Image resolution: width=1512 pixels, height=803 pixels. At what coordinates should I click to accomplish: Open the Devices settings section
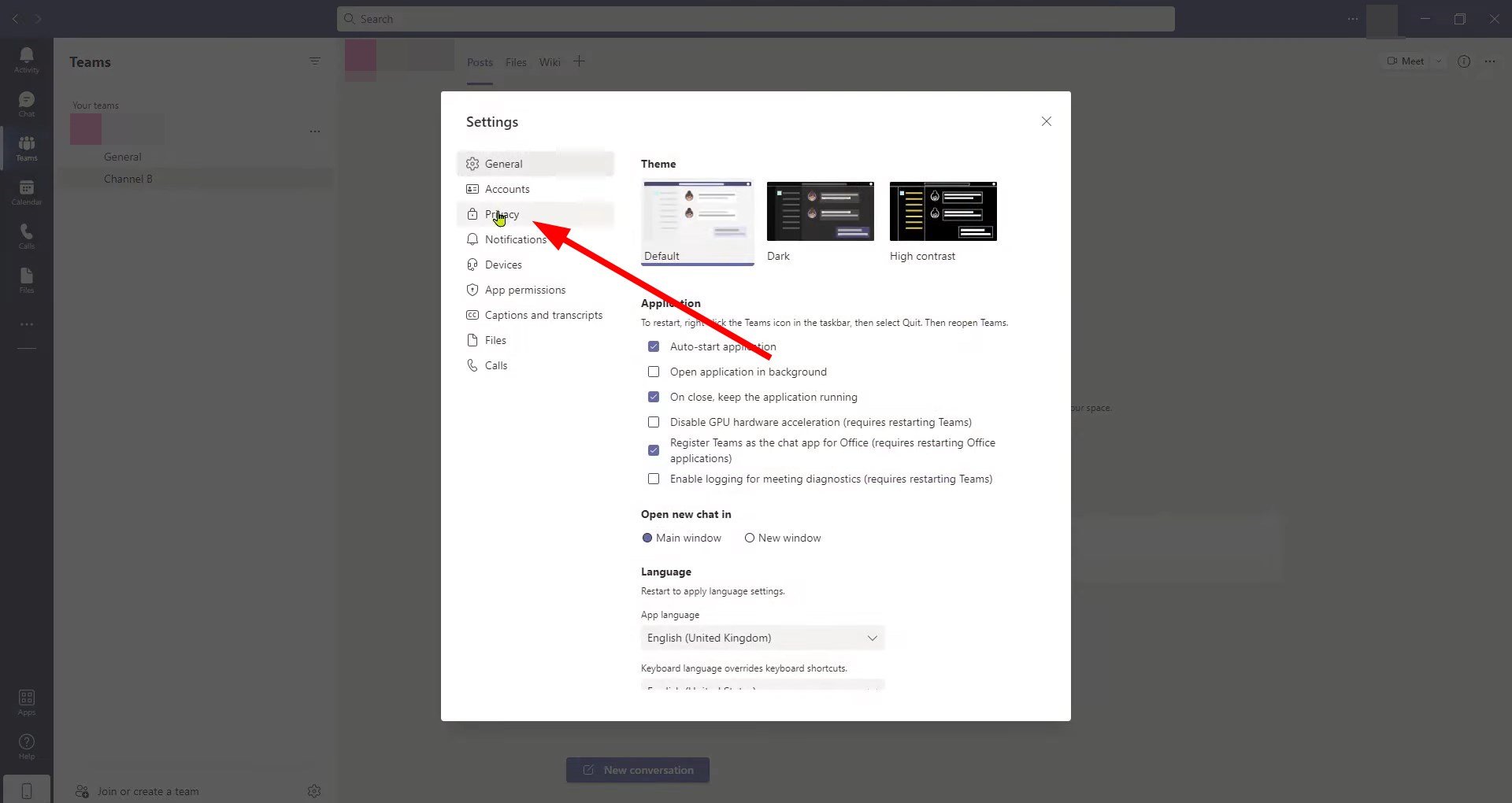click(x=535, y=265)
